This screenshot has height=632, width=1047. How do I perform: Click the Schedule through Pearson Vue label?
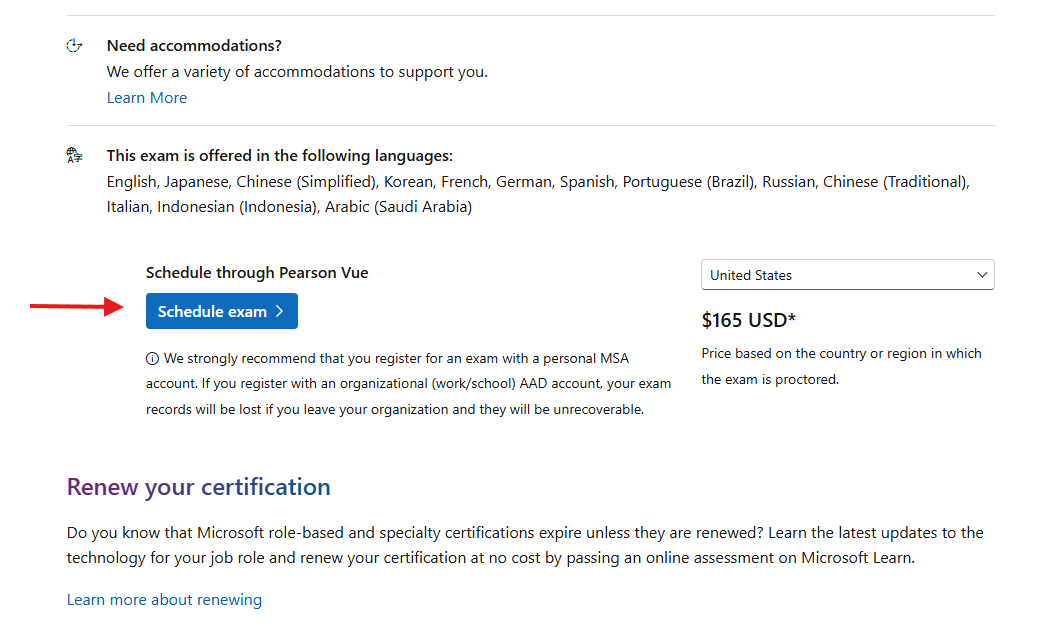click(x=257, y=273)
